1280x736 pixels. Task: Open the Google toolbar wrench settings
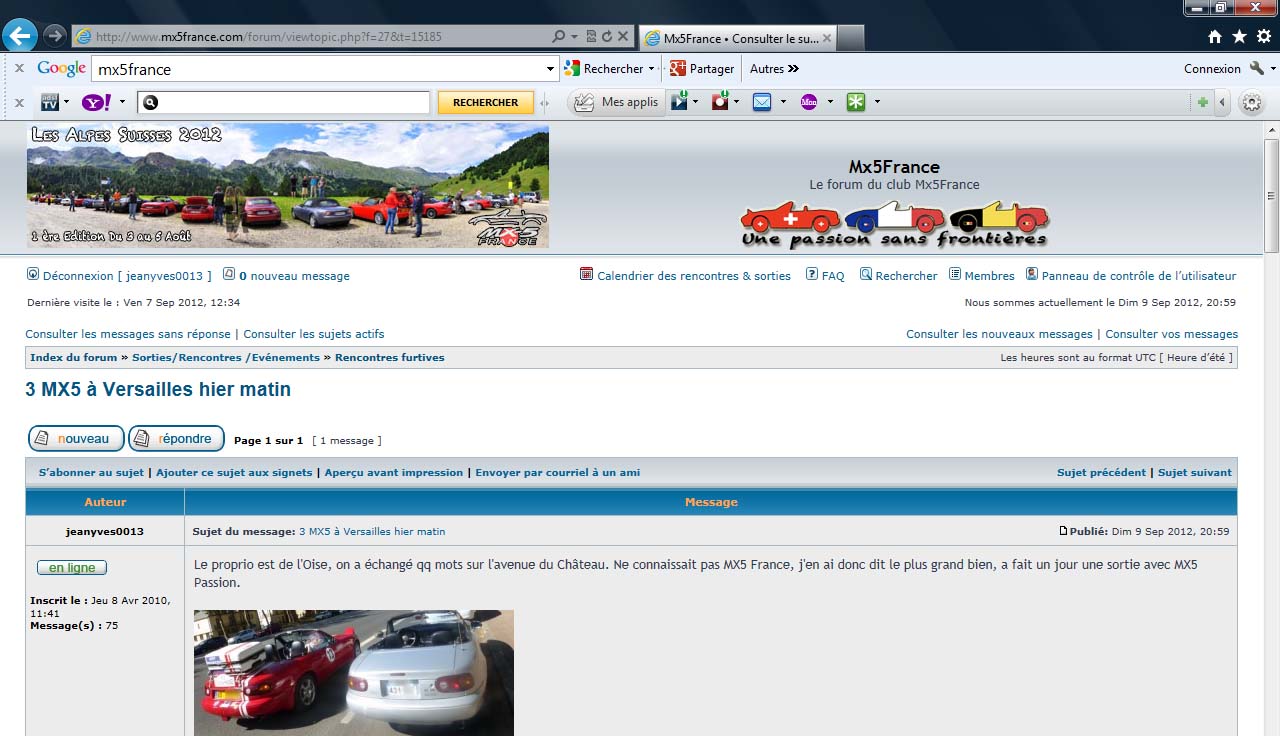coord(1257,69)
